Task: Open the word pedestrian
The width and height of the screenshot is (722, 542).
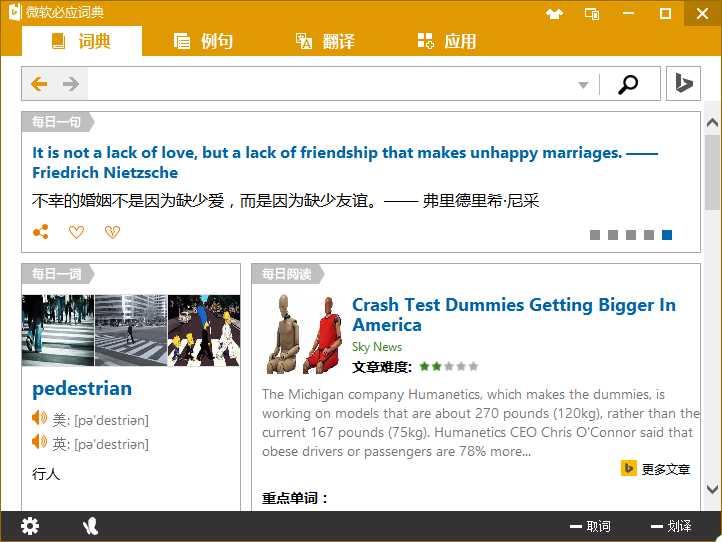Action: point(82,389)
